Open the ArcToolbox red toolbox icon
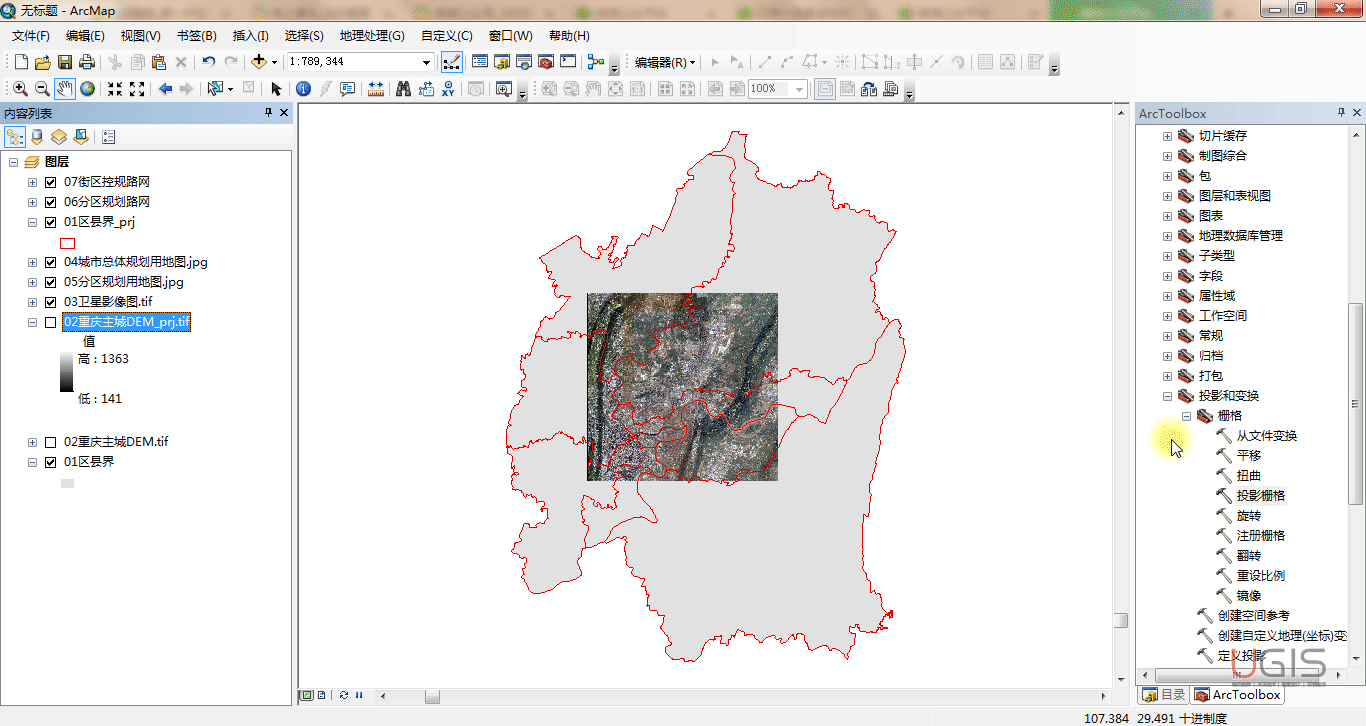1366x726 pixels. pyautogui.click(x=546, y=62)
